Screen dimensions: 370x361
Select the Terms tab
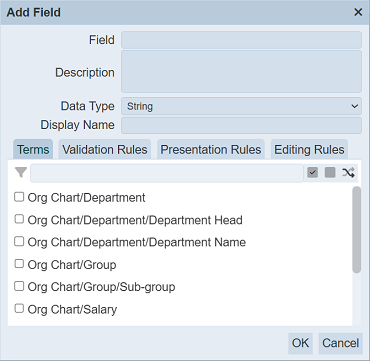tap(33, 150)
